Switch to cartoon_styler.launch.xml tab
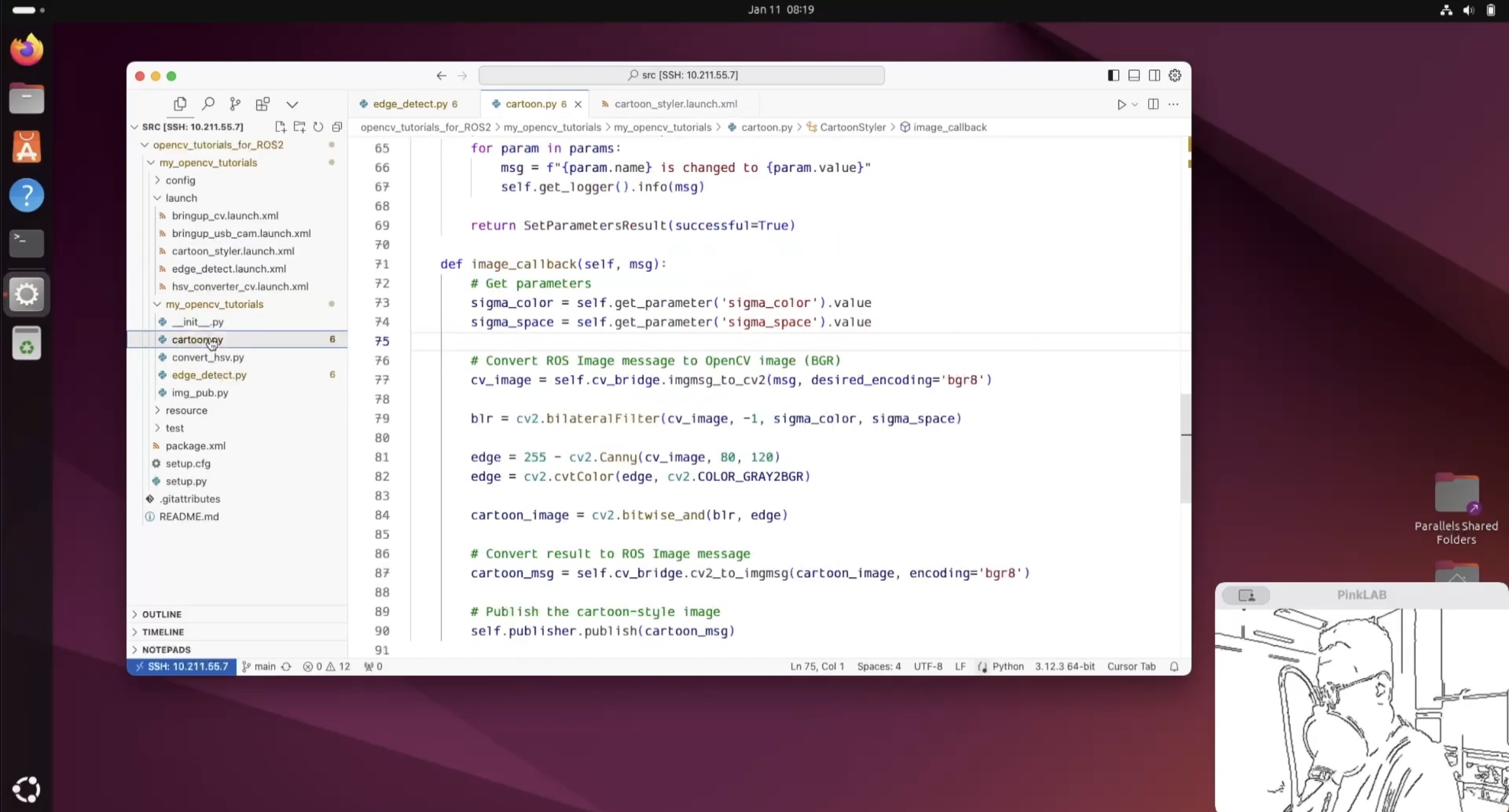This screenshot has width=1509, height=812. (675, 104)
